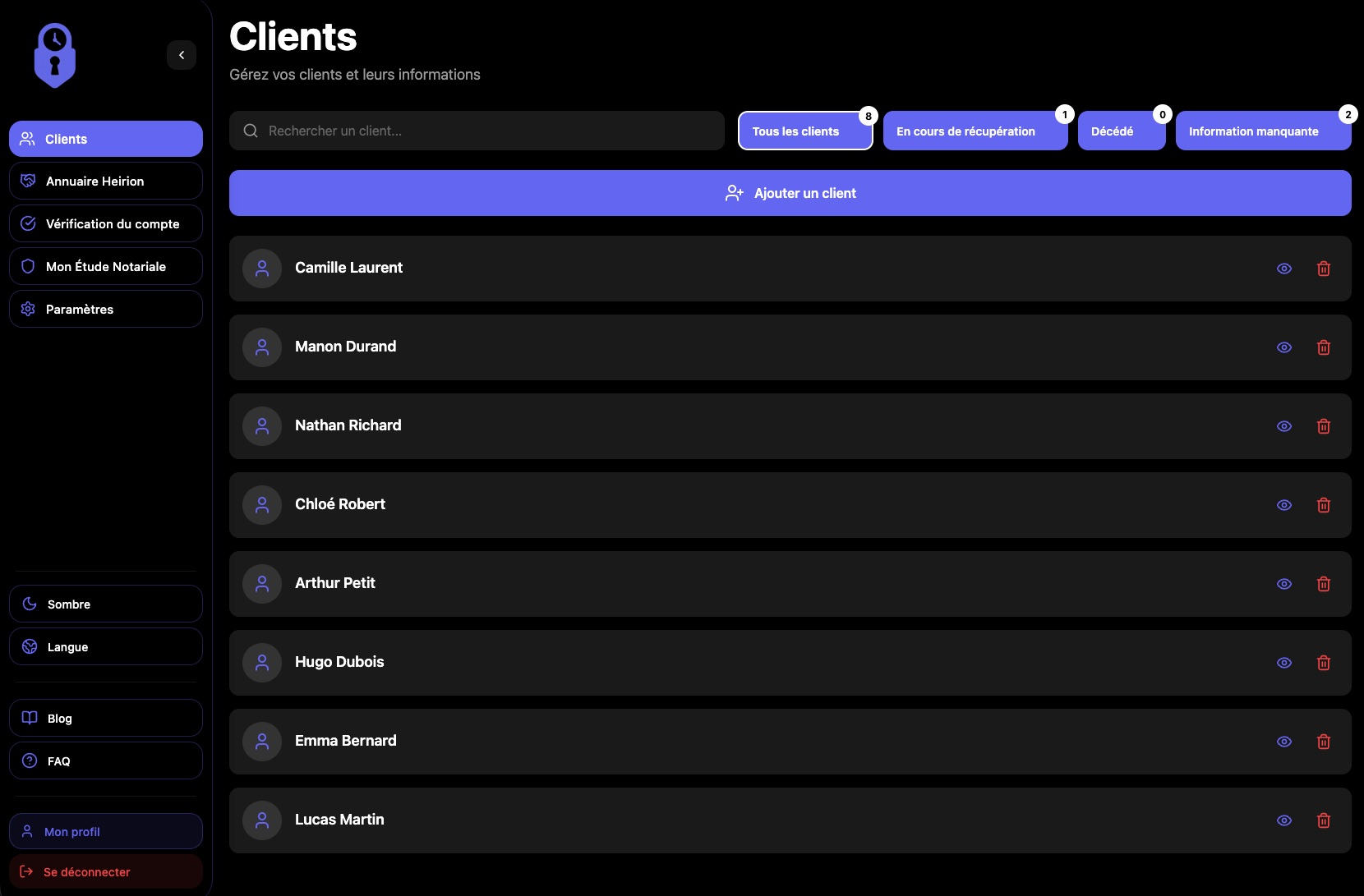Switch to the Information manquante tab
This screenshot has width=1364, height=896.
pyautogui.click(x=1253, y=131)
